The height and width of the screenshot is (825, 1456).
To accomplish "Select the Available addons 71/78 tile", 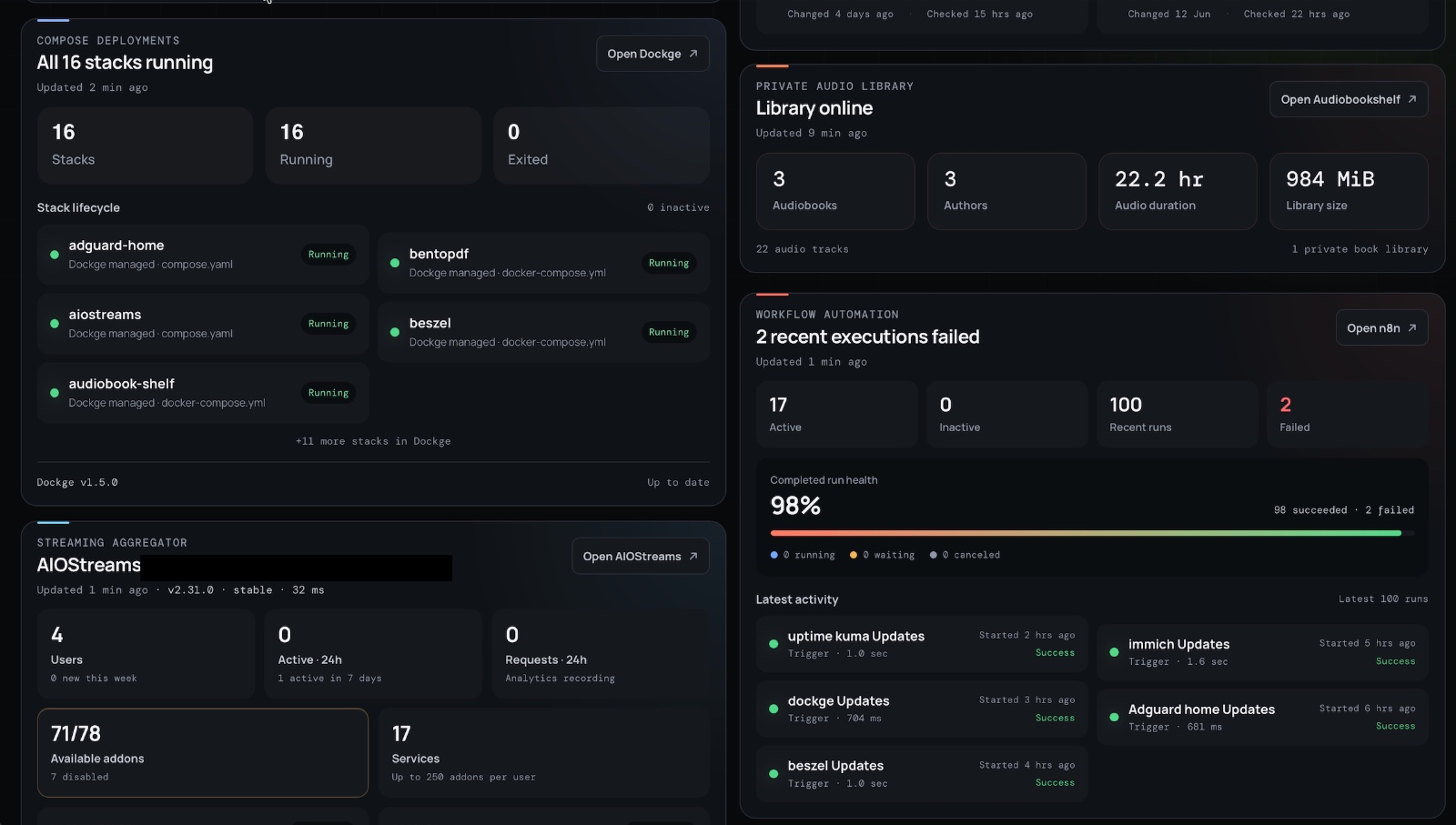I will pyautogui.click(x=203, y=752).
